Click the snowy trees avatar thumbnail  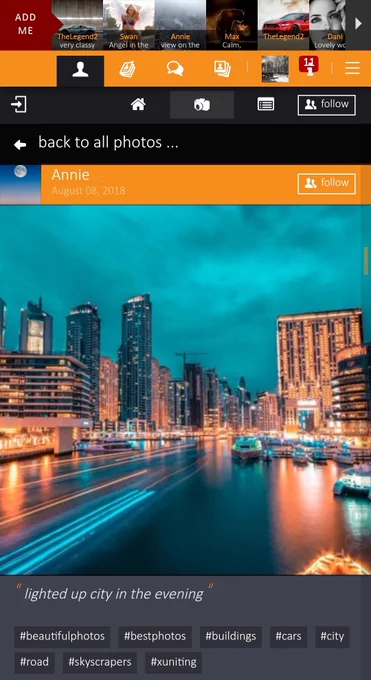pos(275,69)
